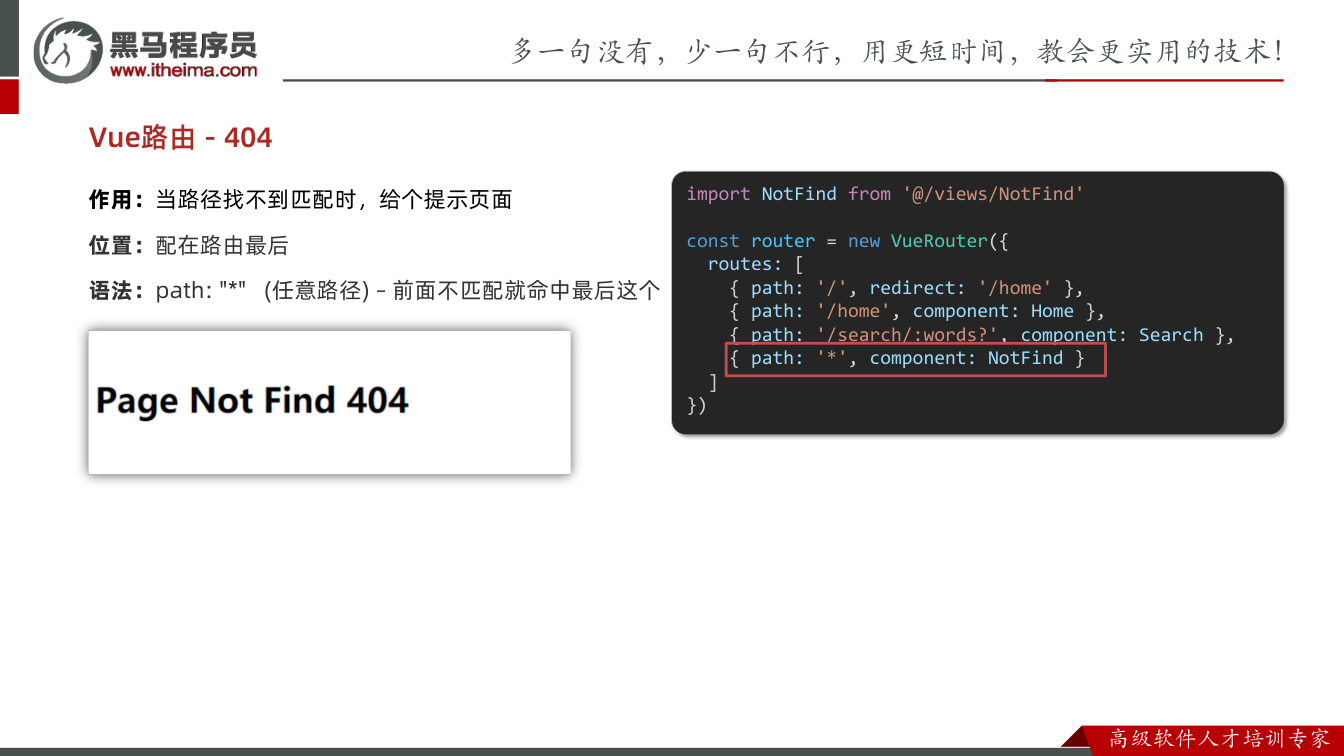Select the line "配在路由最后"
Viewport: 1344px width, 756px height.
222,246
